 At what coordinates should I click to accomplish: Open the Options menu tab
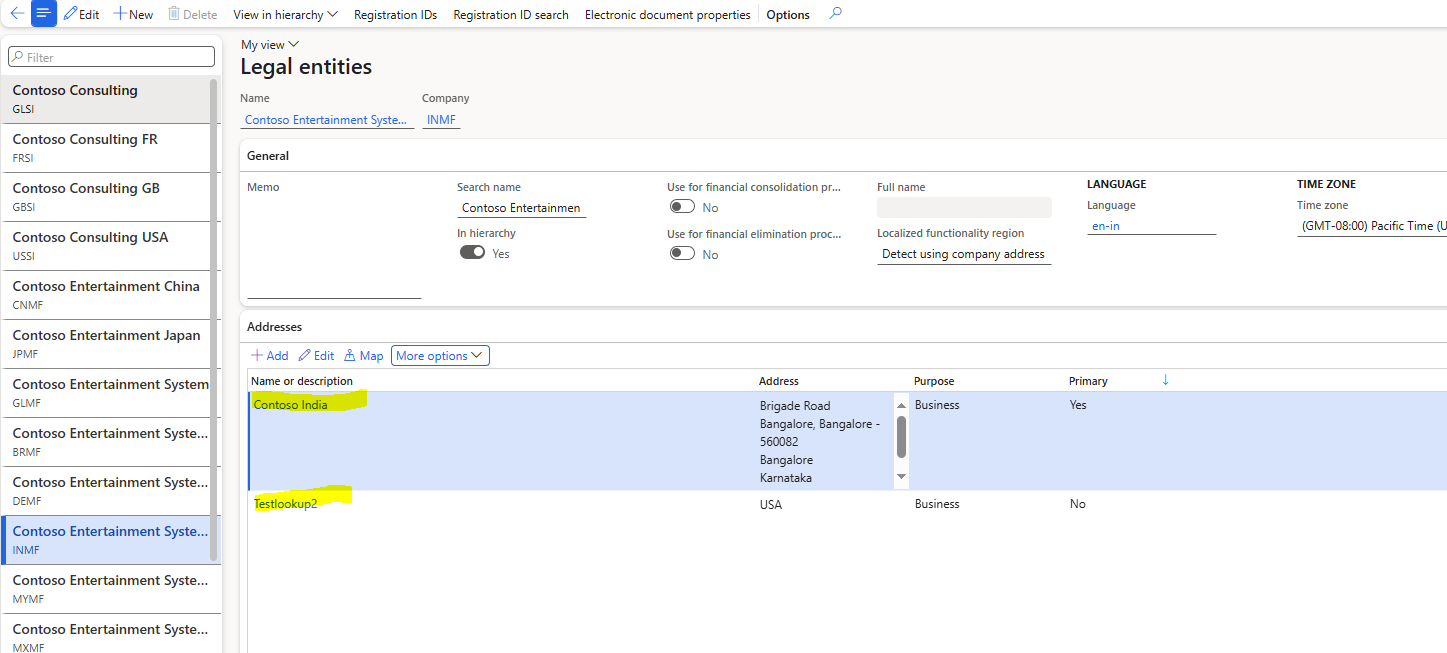pos(788,14)
